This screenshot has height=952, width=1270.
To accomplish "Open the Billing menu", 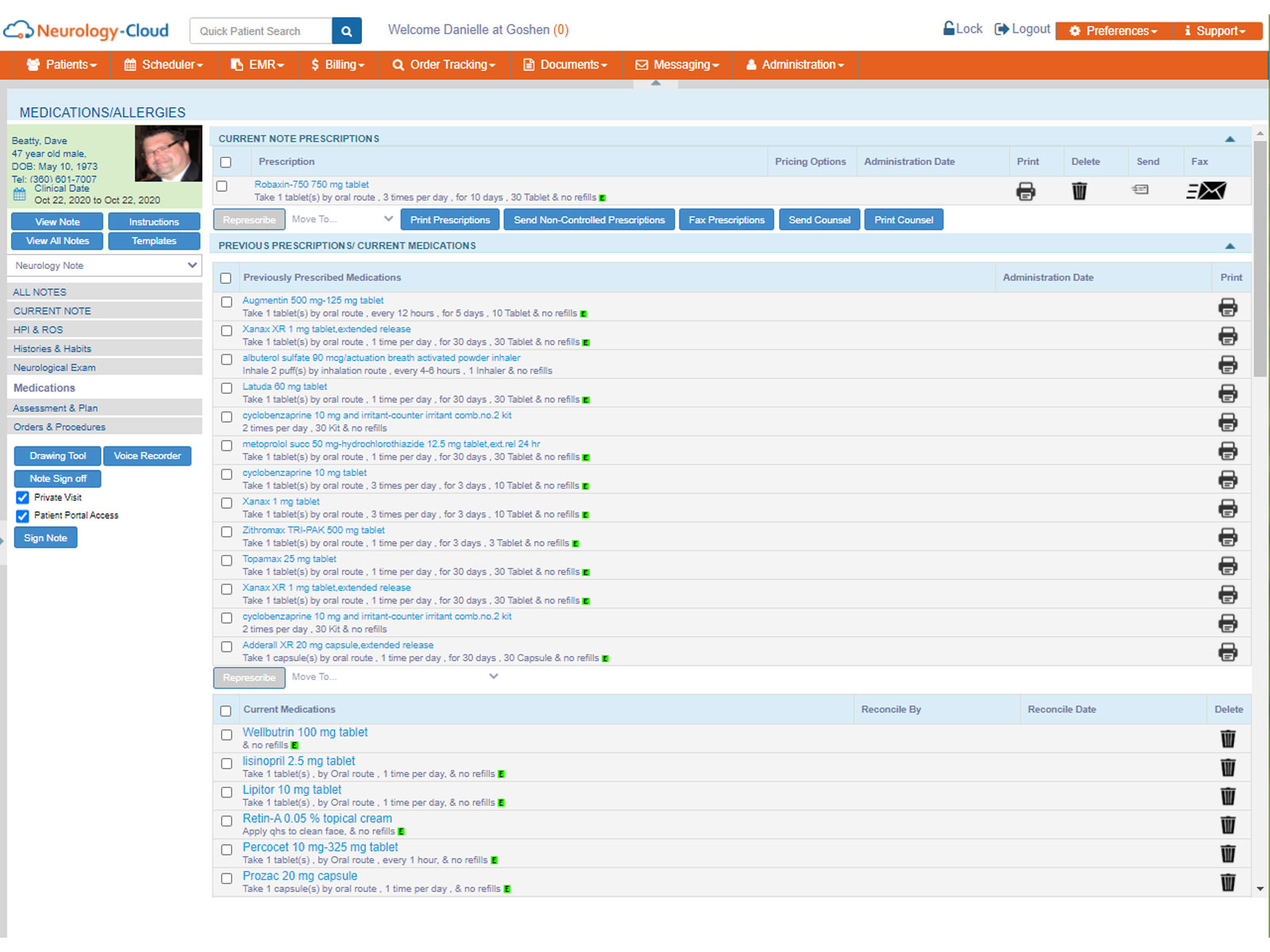I will (x=338, y=65).
